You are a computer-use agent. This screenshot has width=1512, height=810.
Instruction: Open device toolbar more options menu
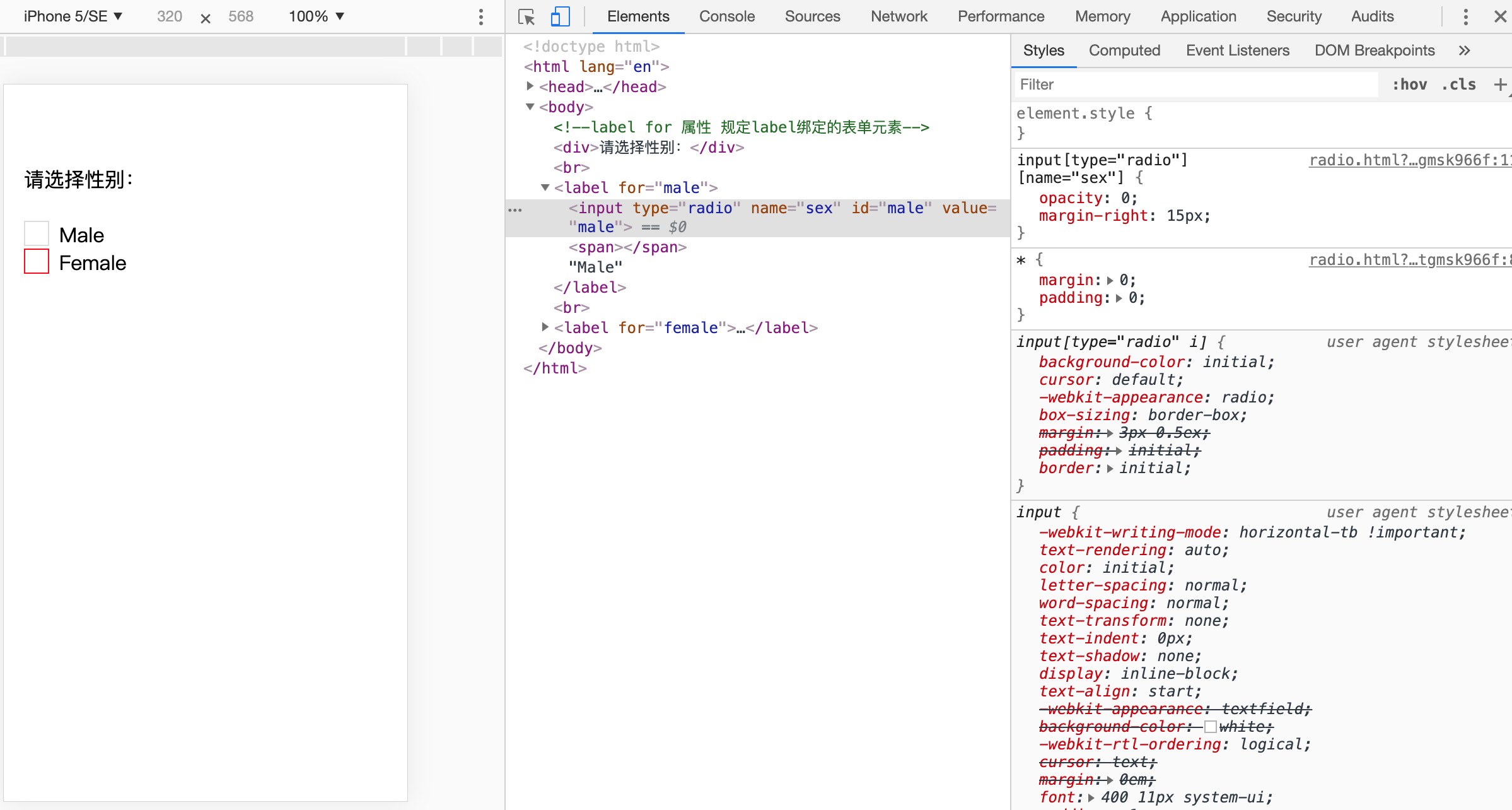(x=480, y=16)
